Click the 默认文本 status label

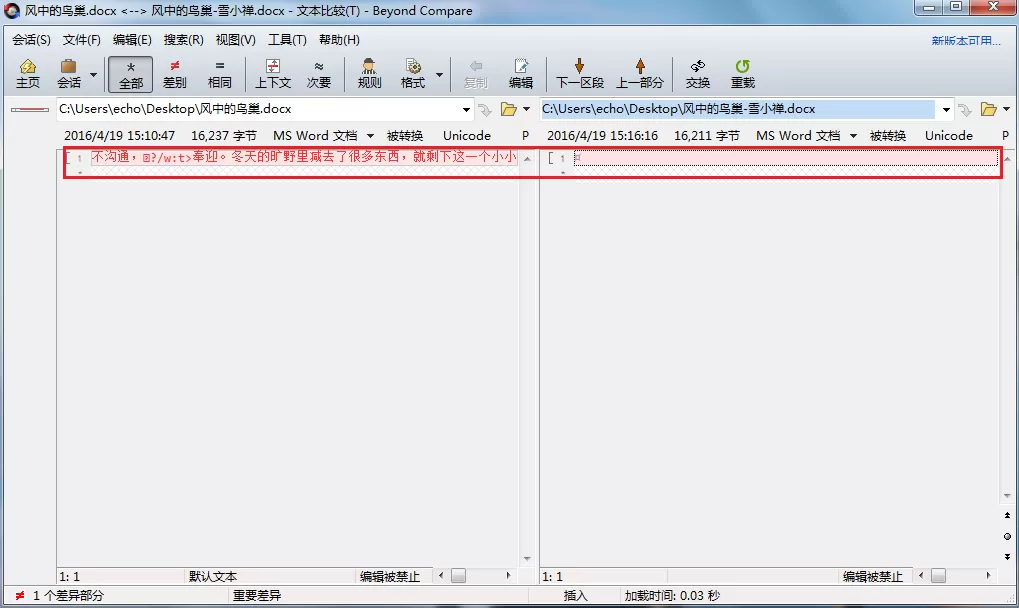(x=213, y=576)
